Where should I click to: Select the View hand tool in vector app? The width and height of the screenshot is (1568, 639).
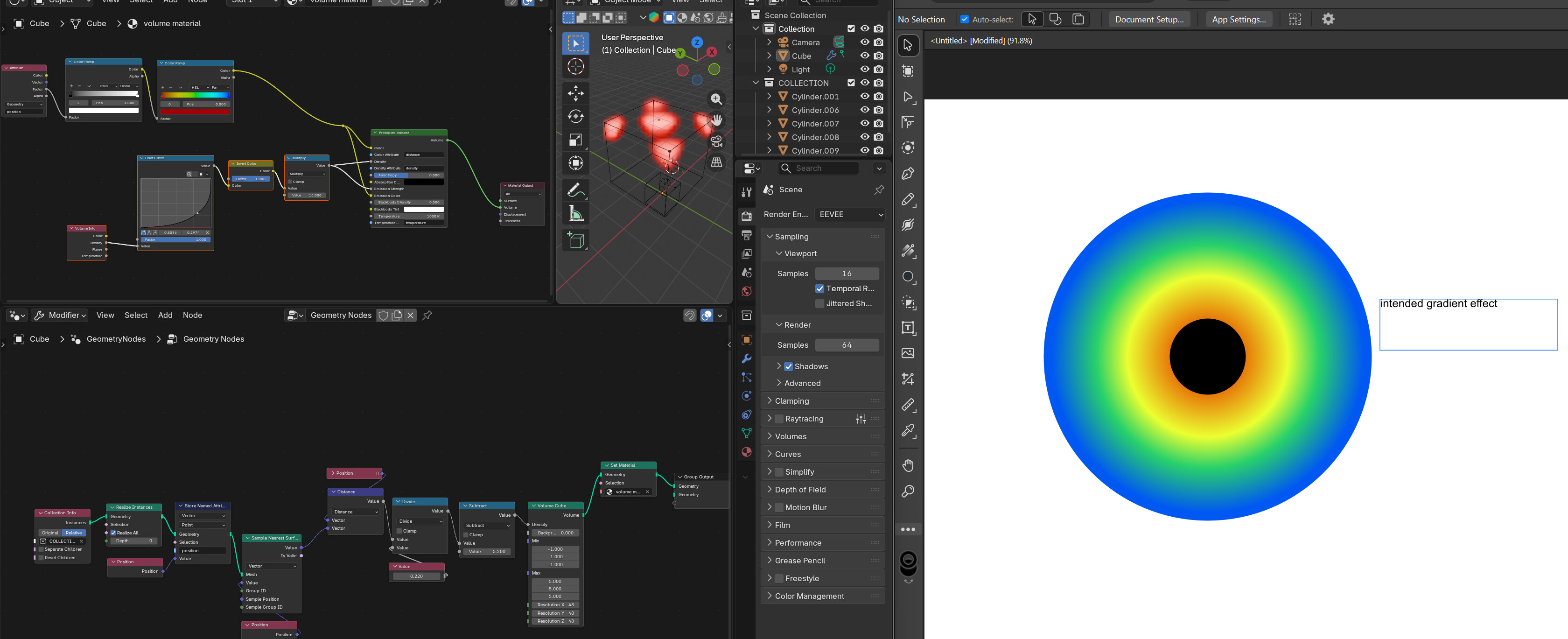pos(908,465)
